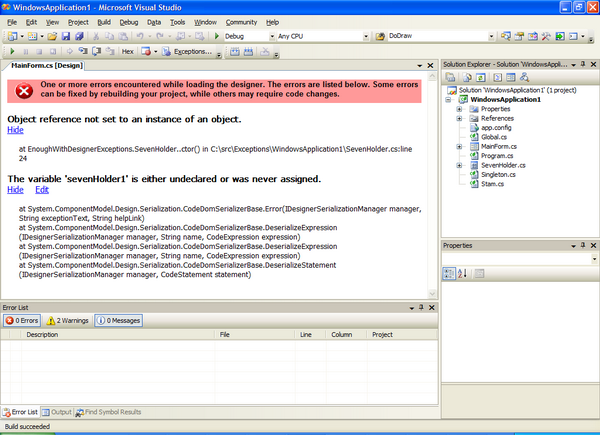Click the Open File folder icon
This screenshot has height=435, width=600.
[52, 36]
